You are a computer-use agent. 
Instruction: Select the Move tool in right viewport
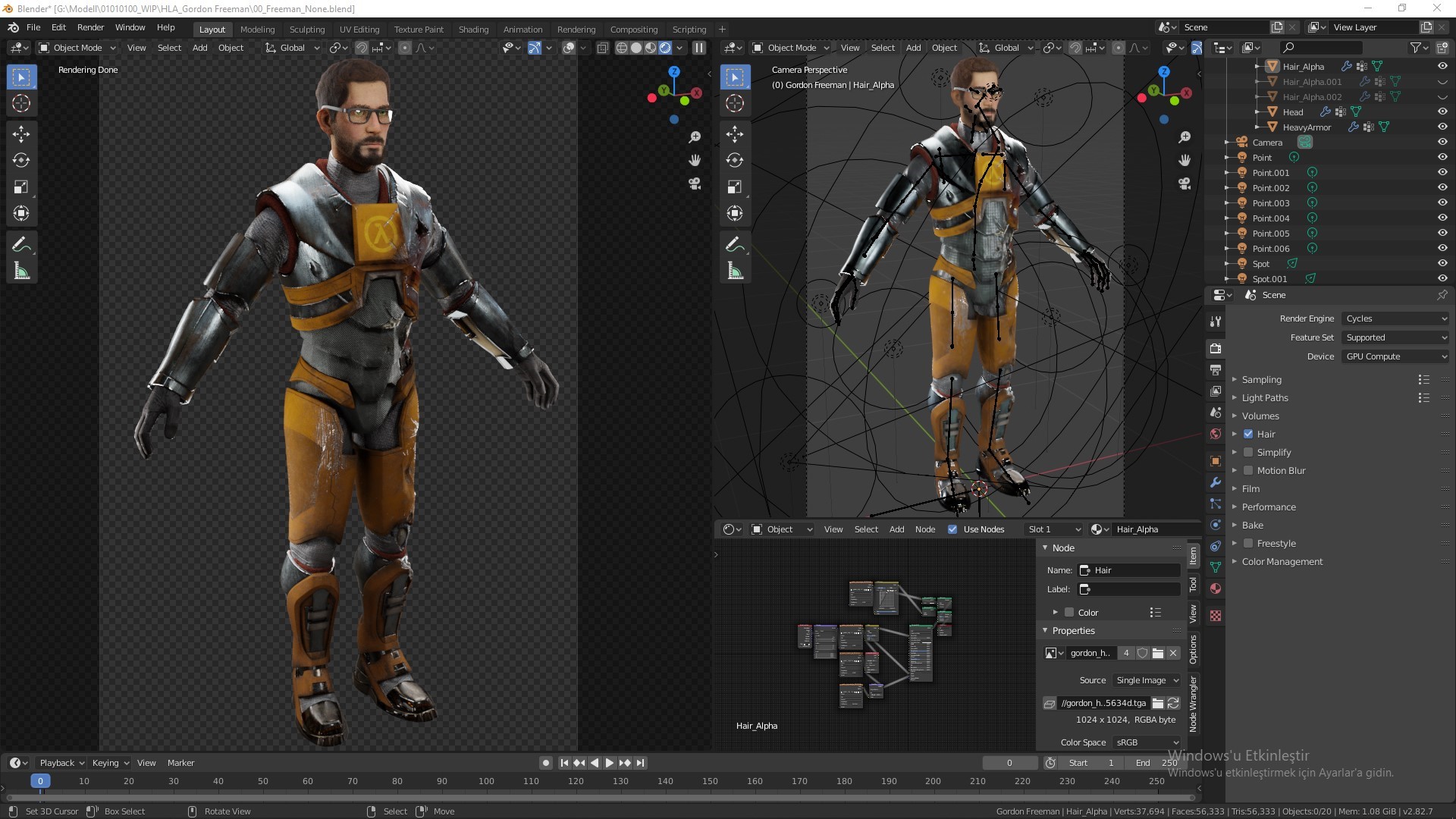pos(735,134)
